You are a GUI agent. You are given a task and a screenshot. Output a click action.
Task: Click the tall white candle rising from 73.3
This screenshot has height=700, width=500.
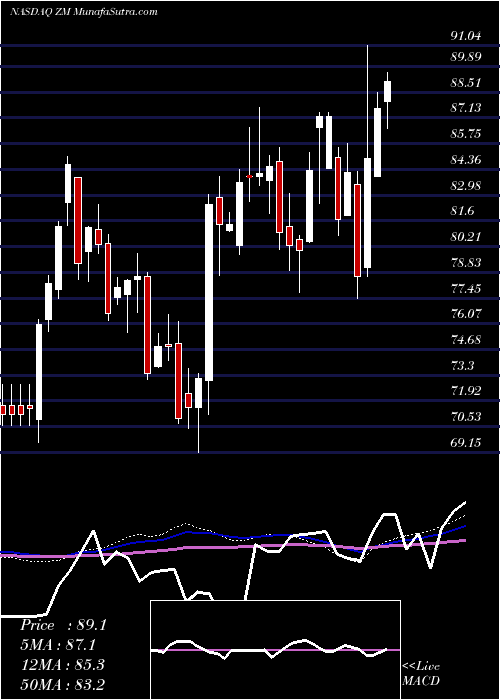(x=208, y=292)
